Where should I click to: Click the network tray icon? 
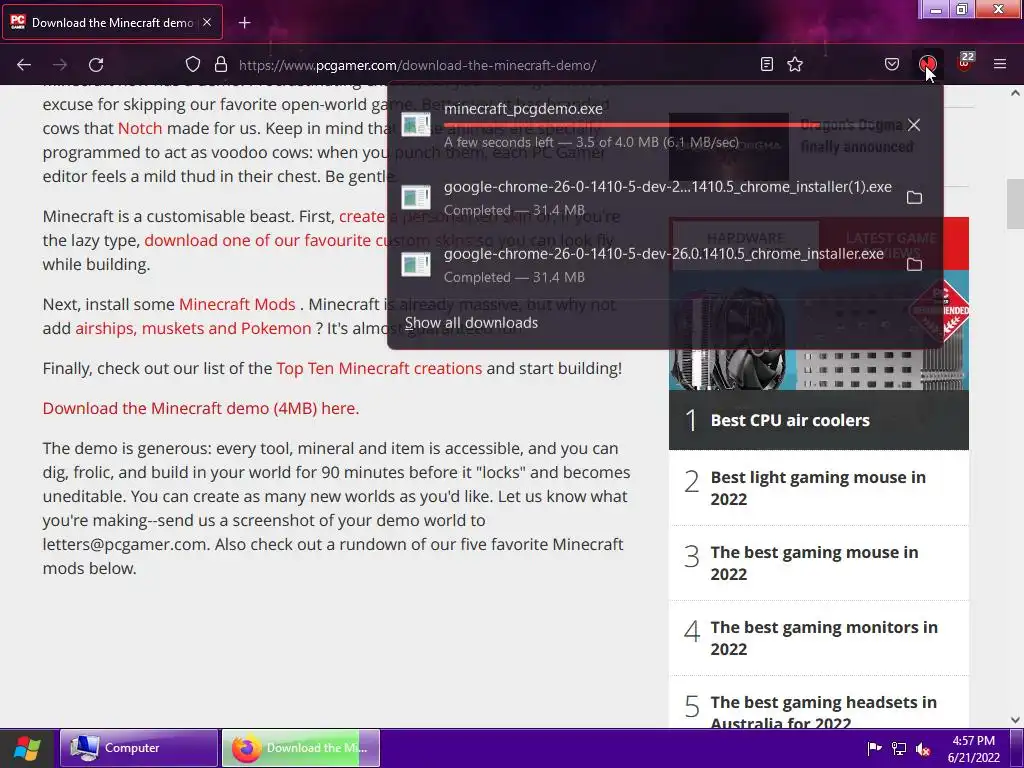click(x=899, y=748)
